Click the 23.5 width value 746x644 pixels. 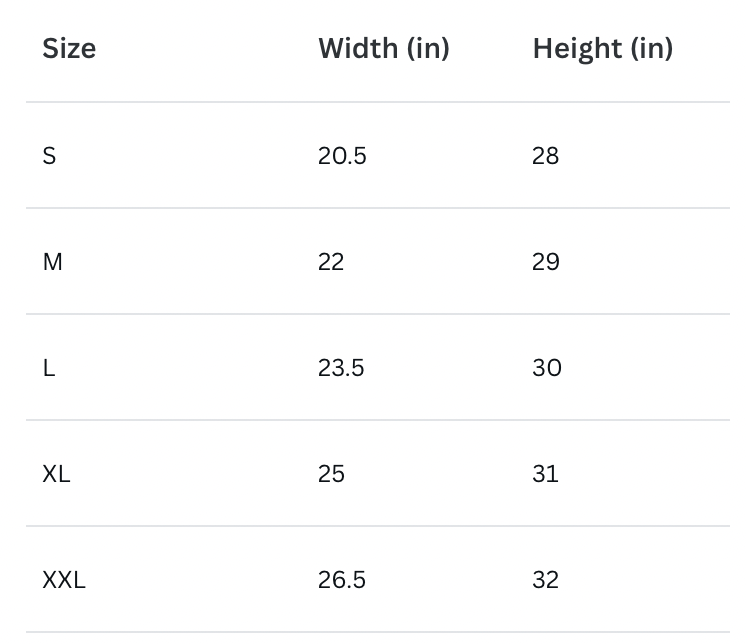tap(341, 368)
